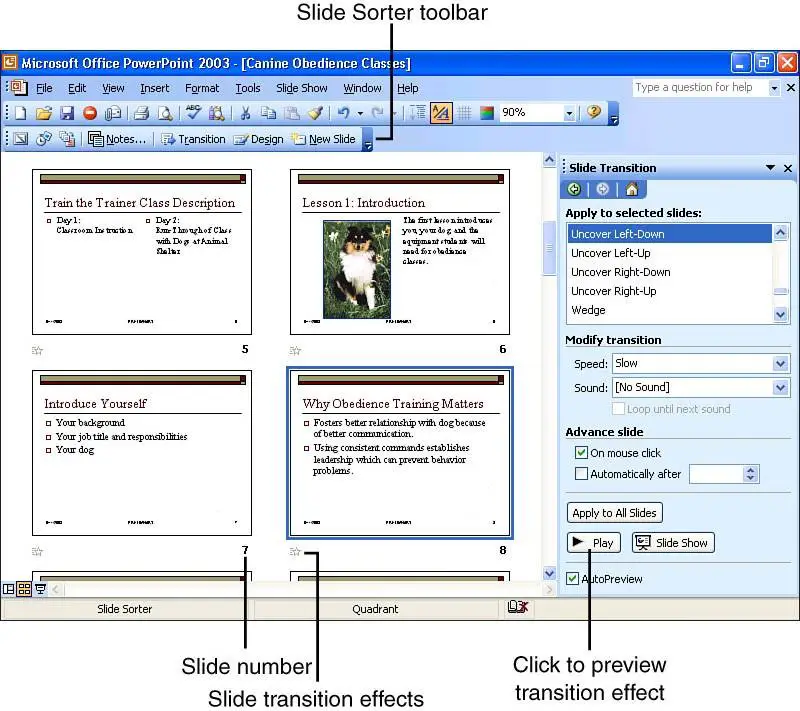The width and height of the screenshot is (800, 711).
Task: Cut the selection with the scissors icon
Action: click(x=245, y=113)
